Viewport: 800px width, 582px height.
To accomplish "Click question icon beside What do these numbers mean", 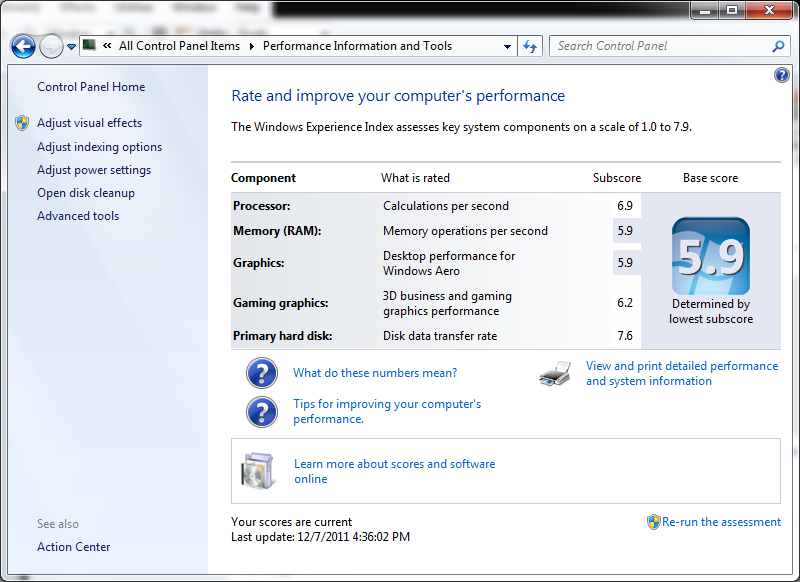I will (x=262, y=373).
